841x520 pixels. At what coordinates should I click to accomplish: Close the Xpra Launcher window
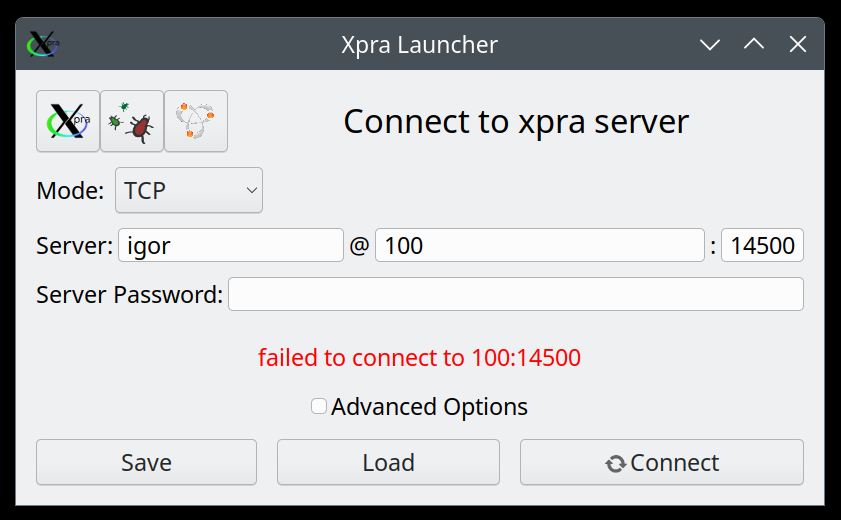pyautogui.click(x=798, y=44)
